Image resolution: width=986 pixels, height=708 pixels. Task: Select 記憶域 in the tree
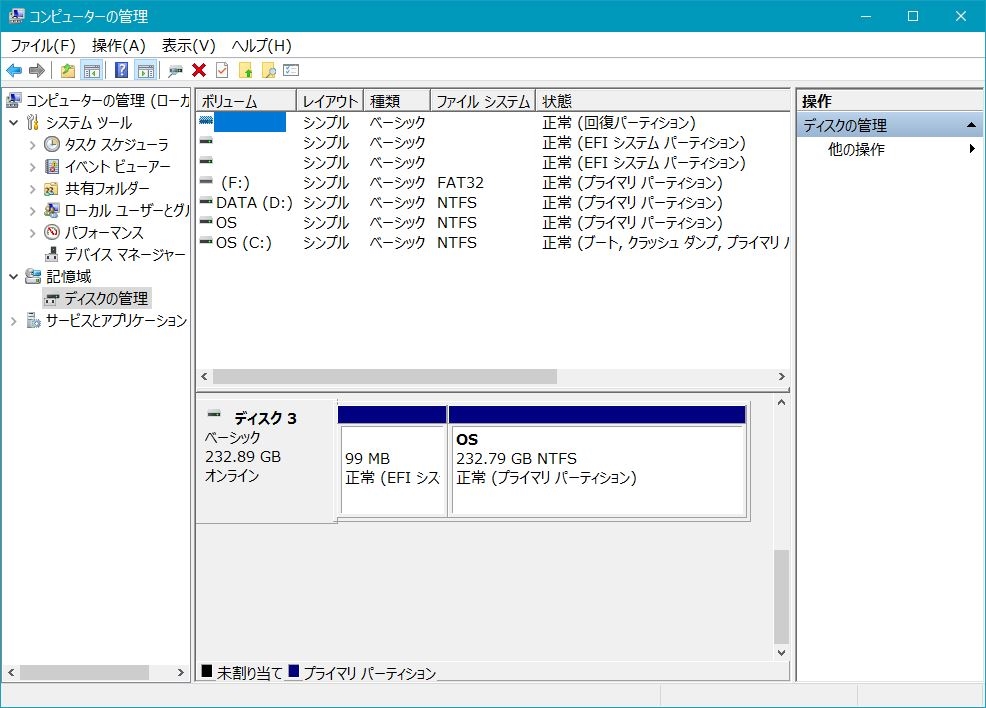[69, 277]
